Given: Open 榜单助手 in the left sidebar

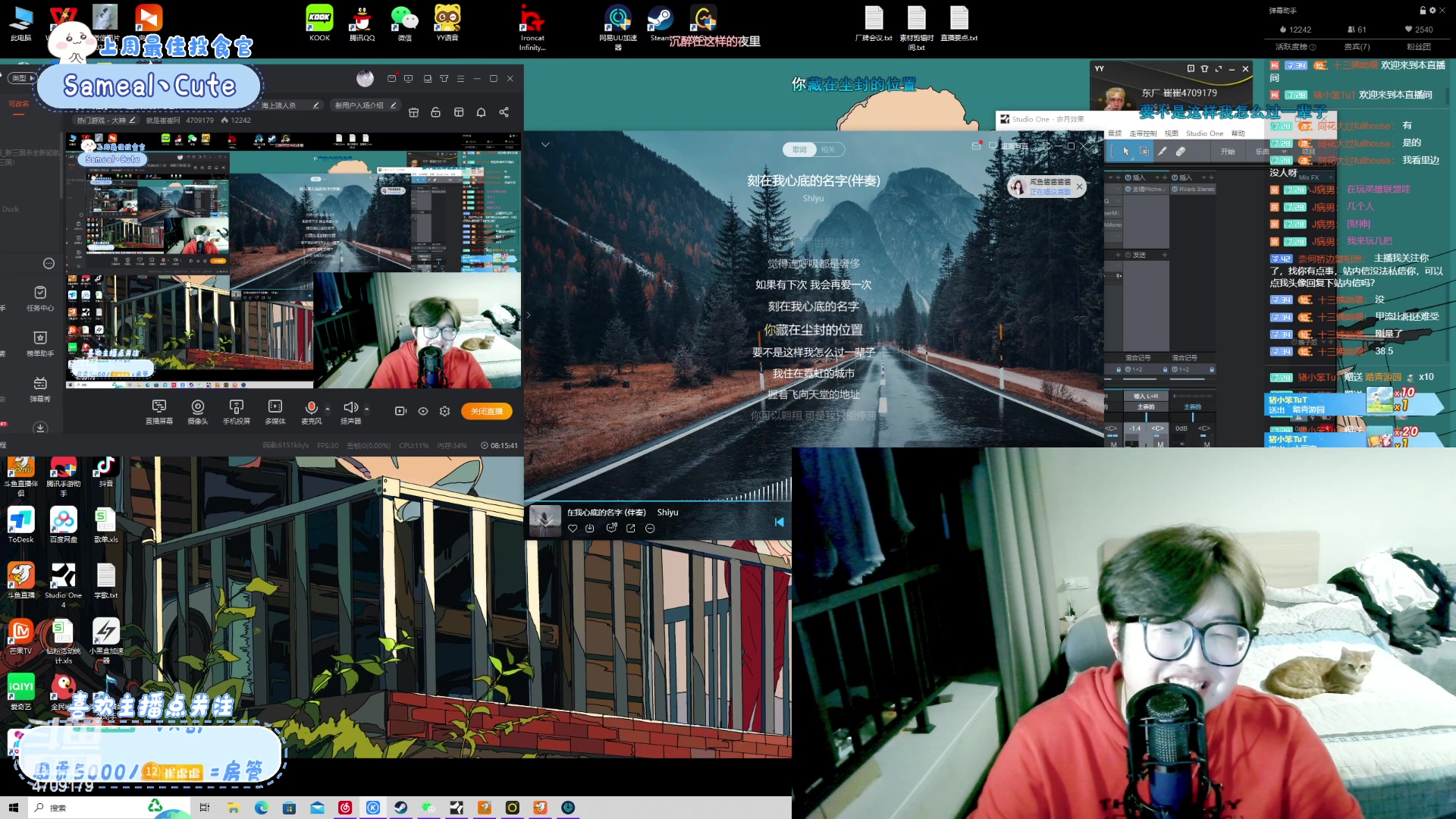Looking at the screenshot, I should tap(40, 344).
